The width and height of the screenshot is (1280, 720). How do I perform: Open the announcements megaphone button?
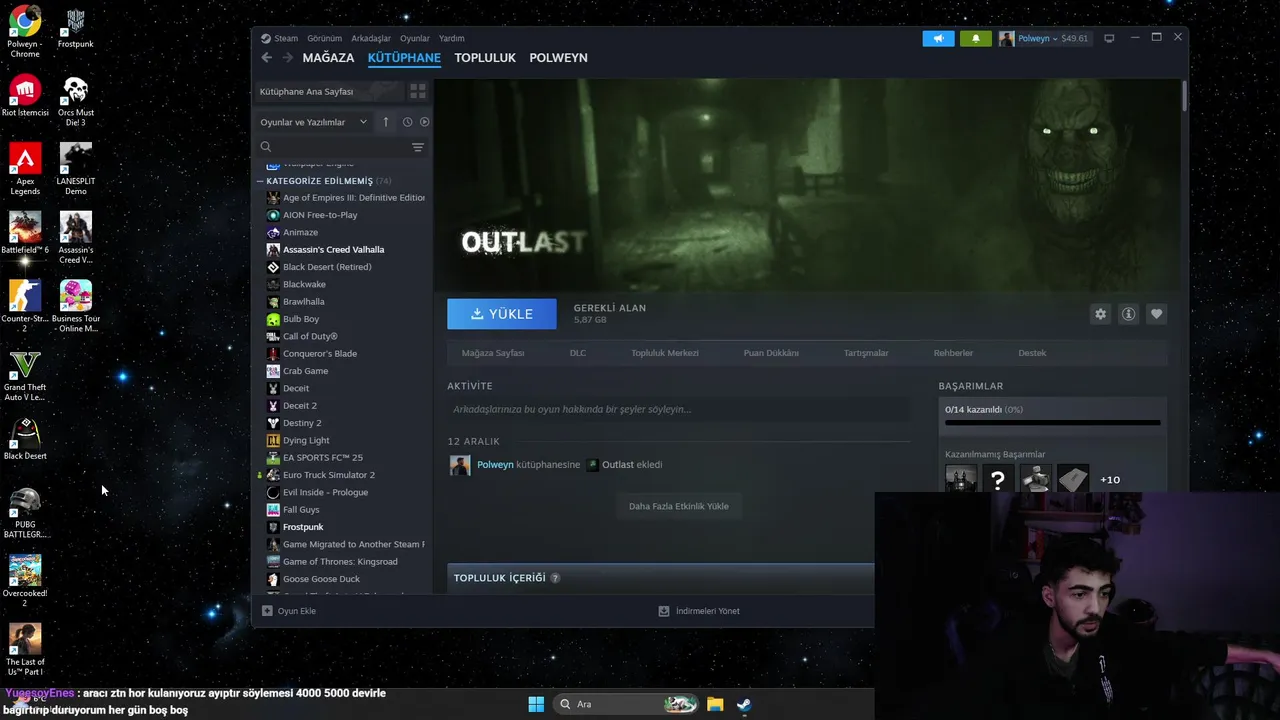(938, 38)
